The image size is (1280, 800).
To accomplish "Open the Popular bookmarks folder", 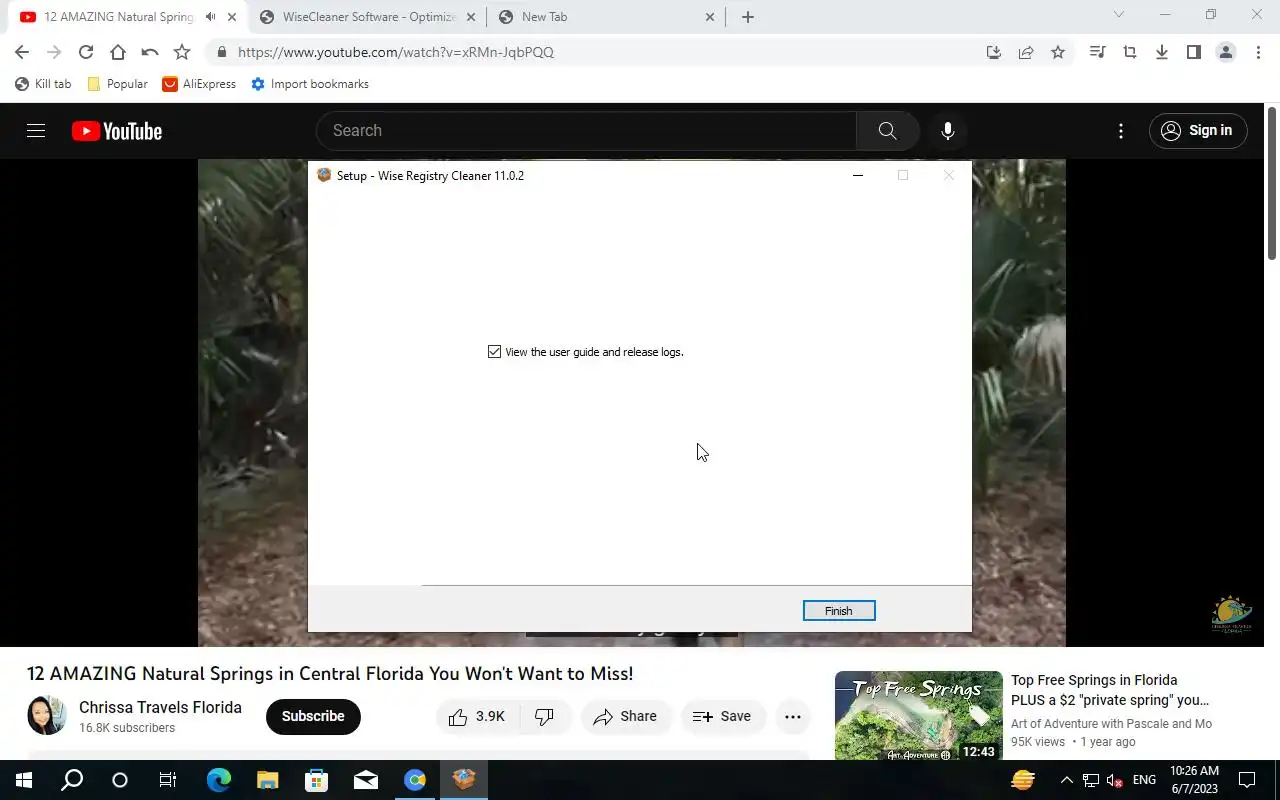I will pos(117,84).
